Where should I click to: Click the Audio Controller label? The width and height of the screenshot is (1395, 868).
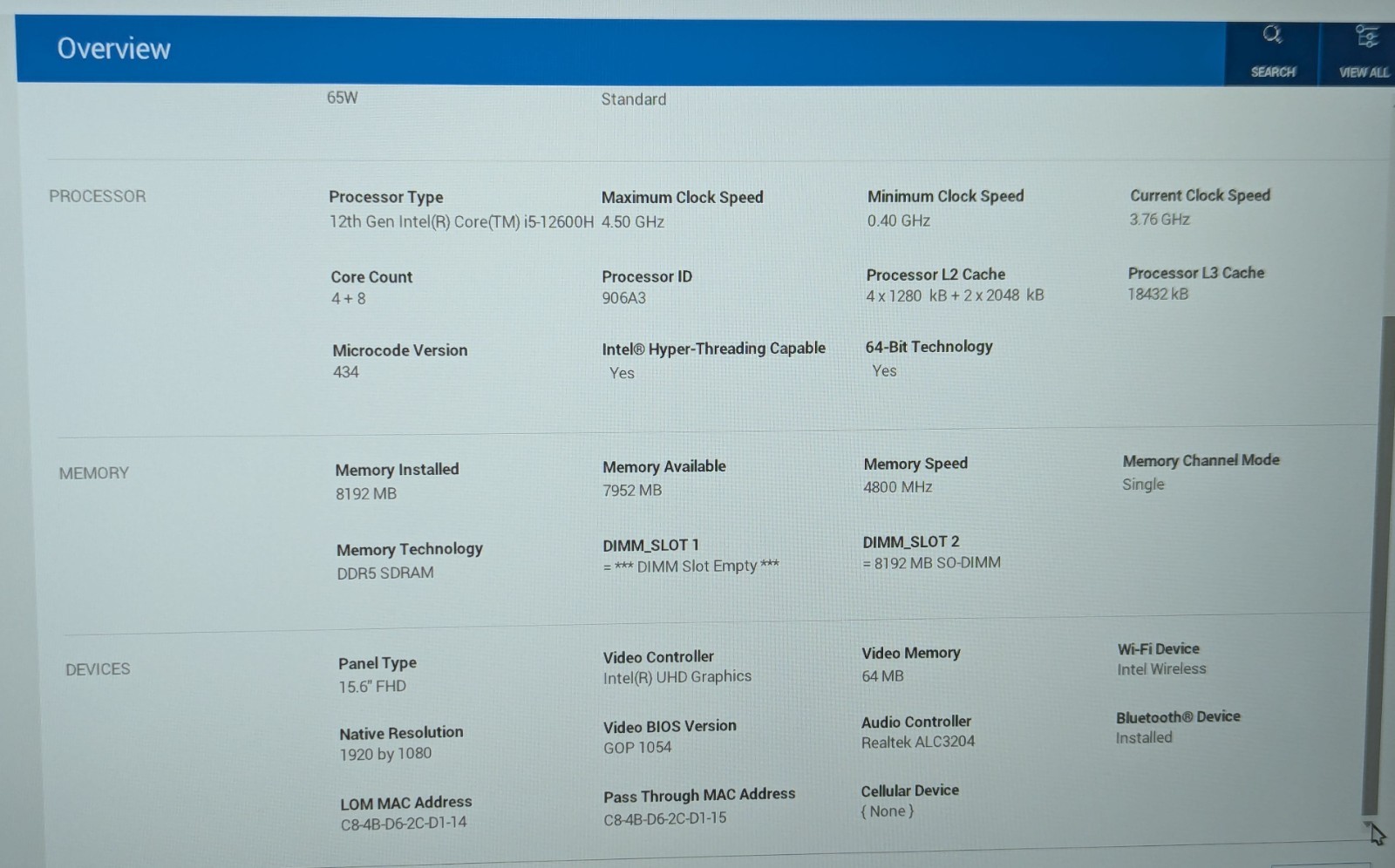point(915,722)
